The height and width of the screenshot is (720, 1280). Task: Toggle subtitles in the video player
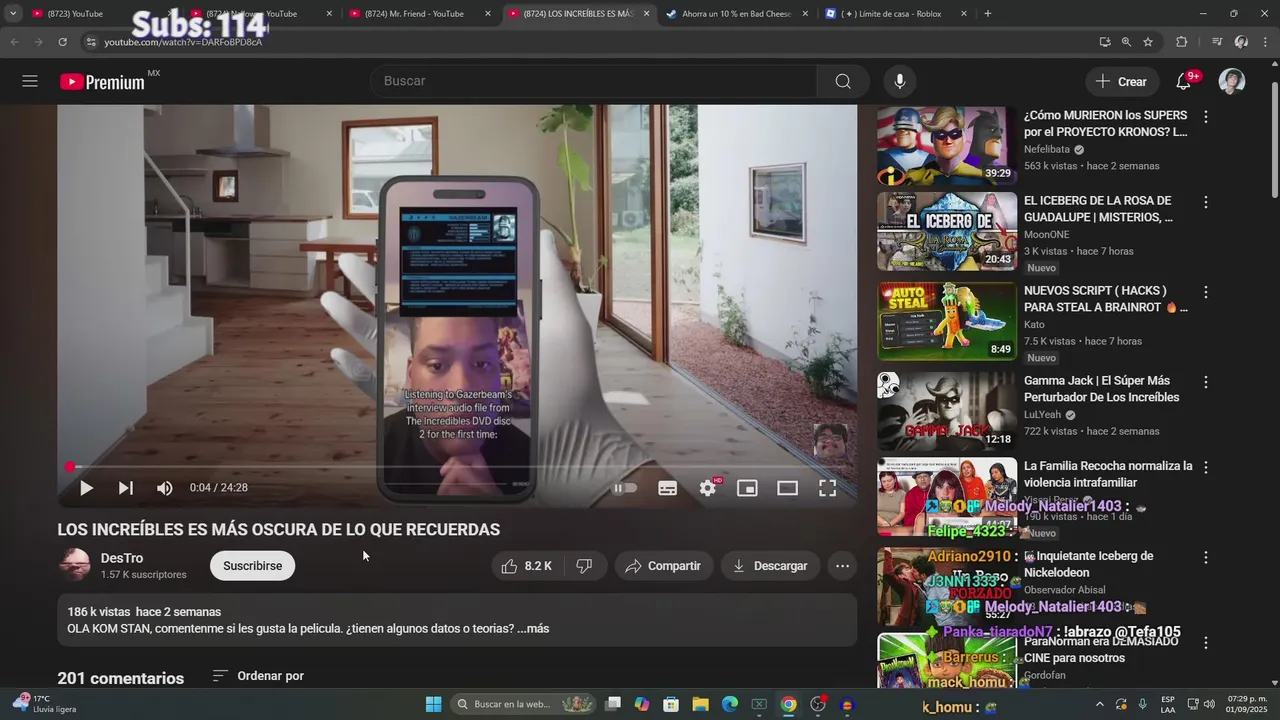(x=668, y=488)
